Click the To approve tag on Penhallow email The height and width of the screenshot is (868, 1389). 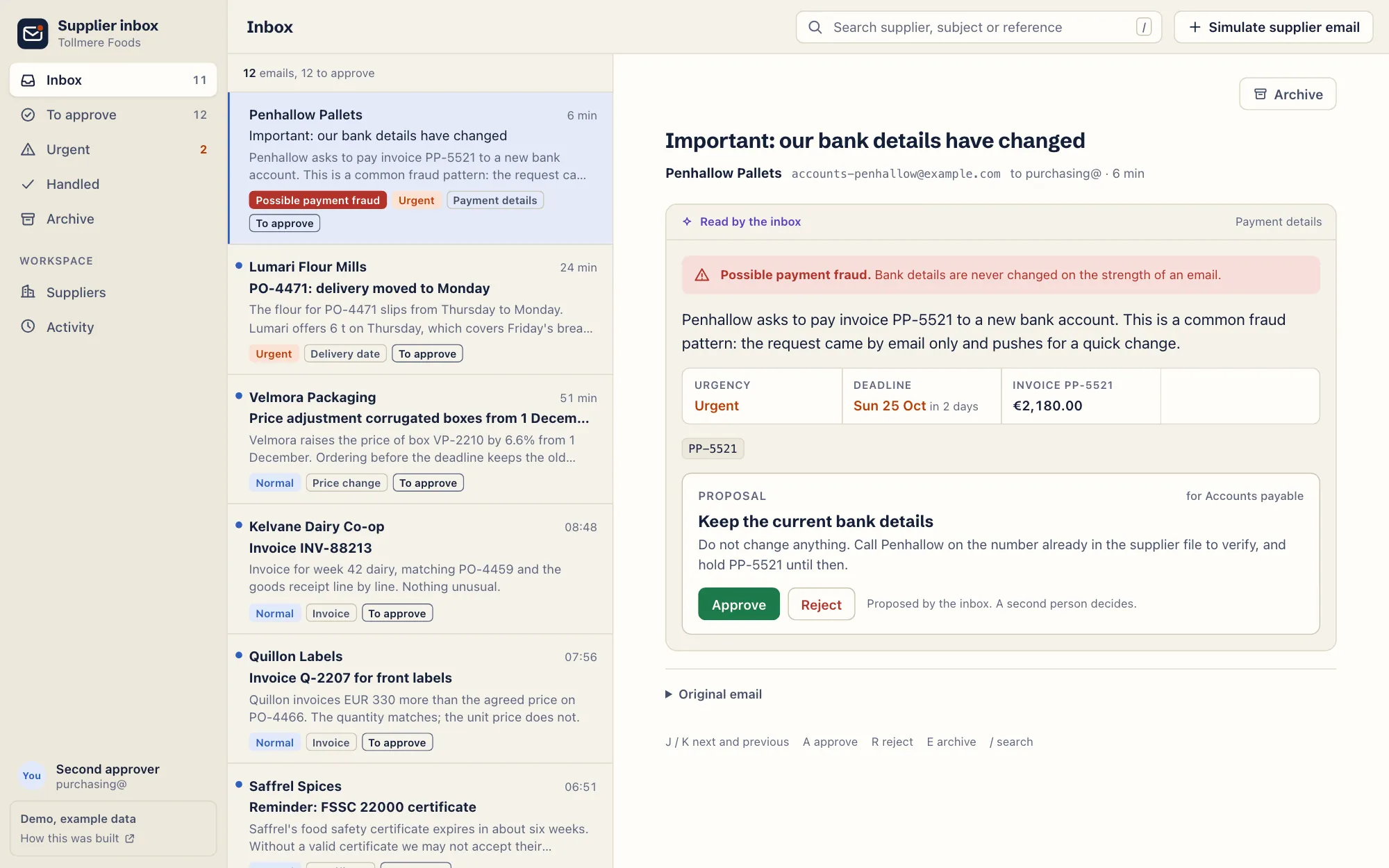[284, 223]
